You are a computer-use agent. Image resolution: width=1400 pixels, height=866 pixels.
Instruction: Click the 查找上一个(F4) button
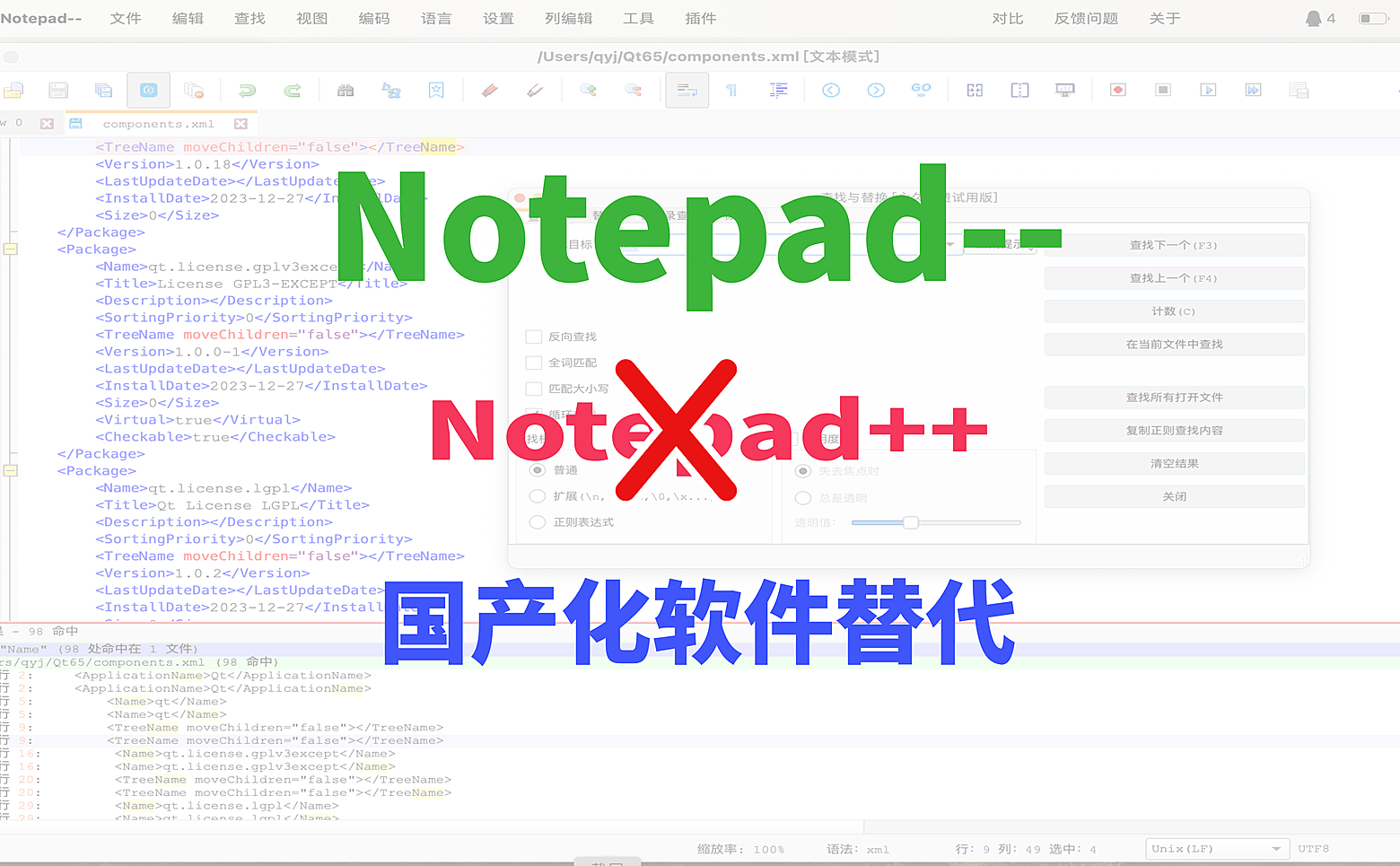pos(1174,278)
